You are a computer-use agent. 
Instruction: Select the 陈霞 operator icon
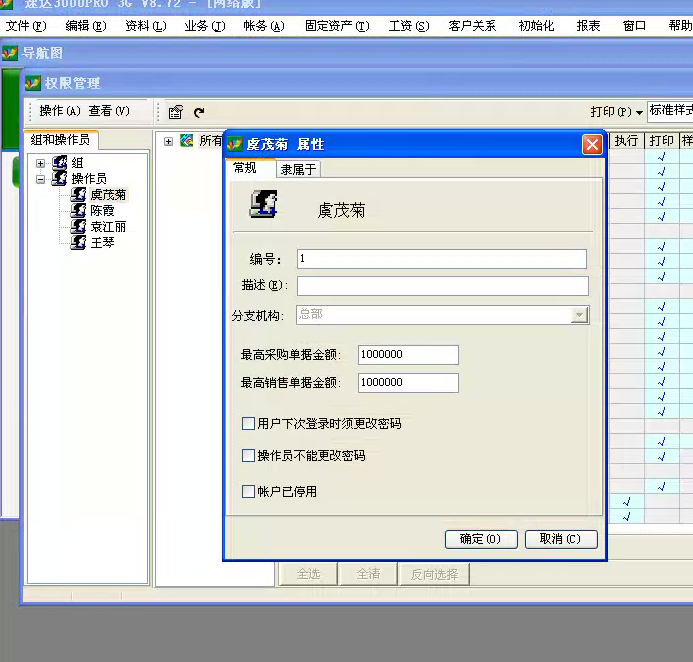coord(79,211)
